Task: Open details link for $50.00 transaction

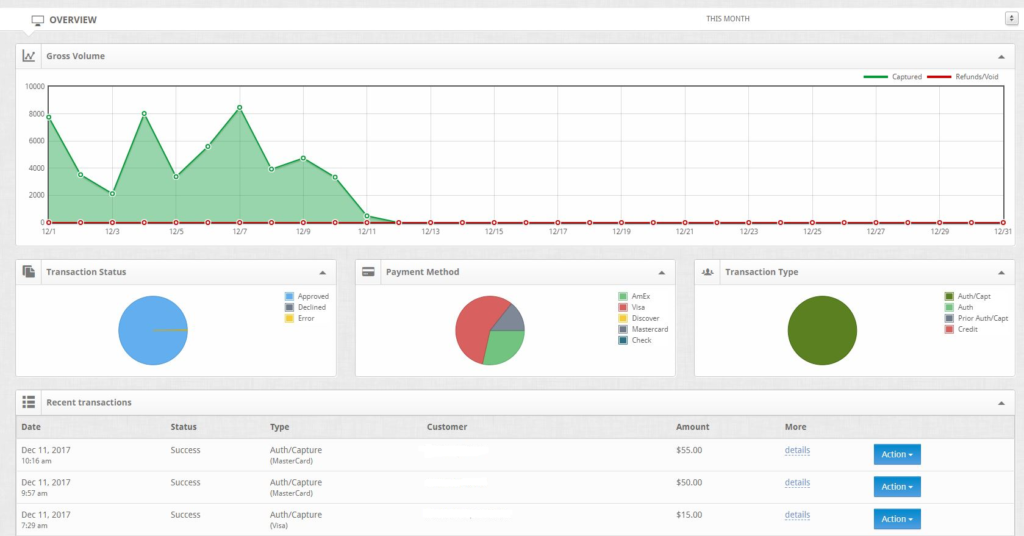Action: [797, 482]
